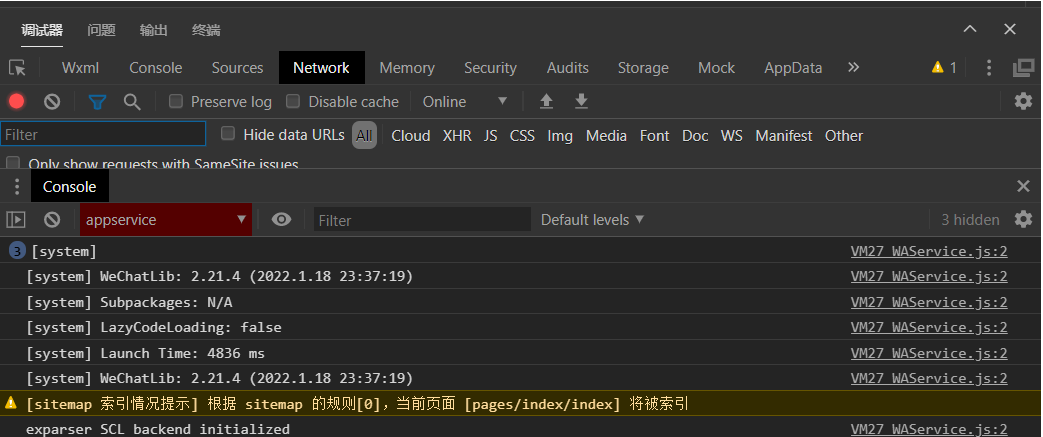Viewport: 1043px width, 437px height.
Task: Import HAR file with upload arrow
Action: pos(546,101)
